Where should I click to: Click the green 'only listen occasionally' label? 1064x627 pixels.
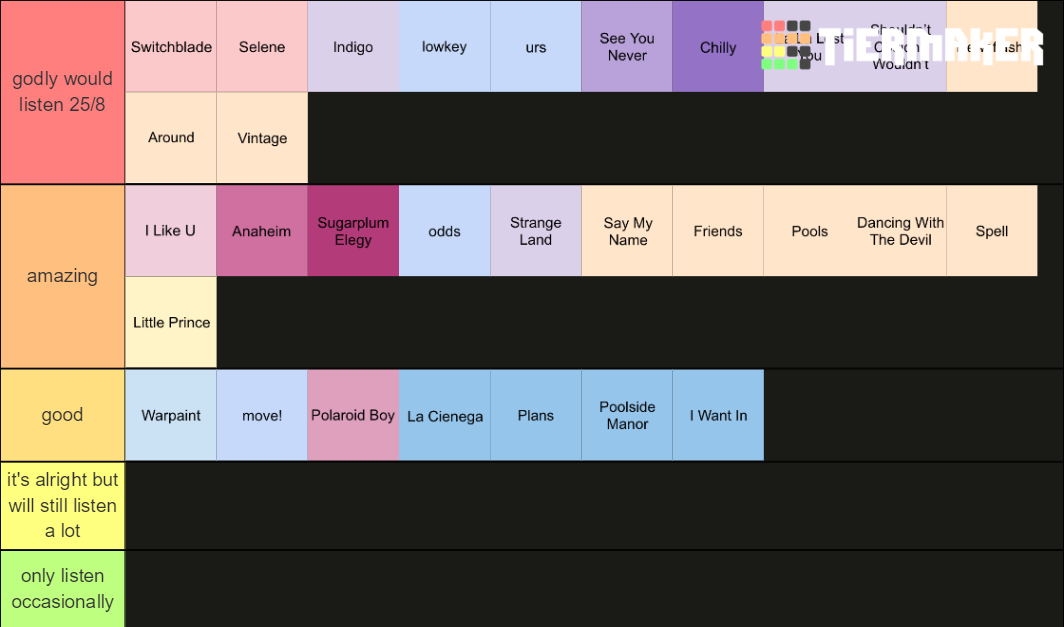(62, 589)
